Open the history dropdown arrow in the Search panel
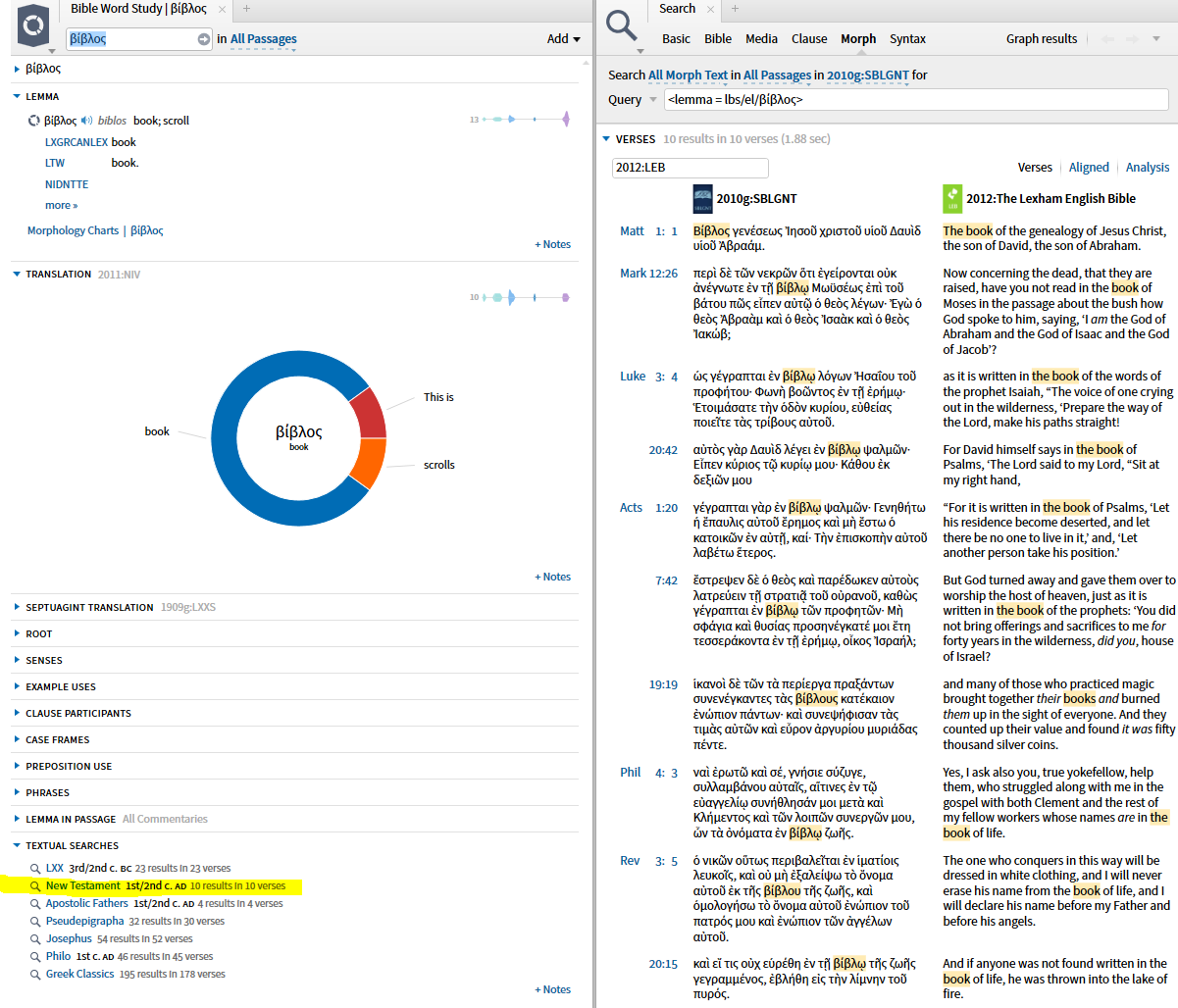The width and height of the screenshot is (1178, 1008). 1156,39
